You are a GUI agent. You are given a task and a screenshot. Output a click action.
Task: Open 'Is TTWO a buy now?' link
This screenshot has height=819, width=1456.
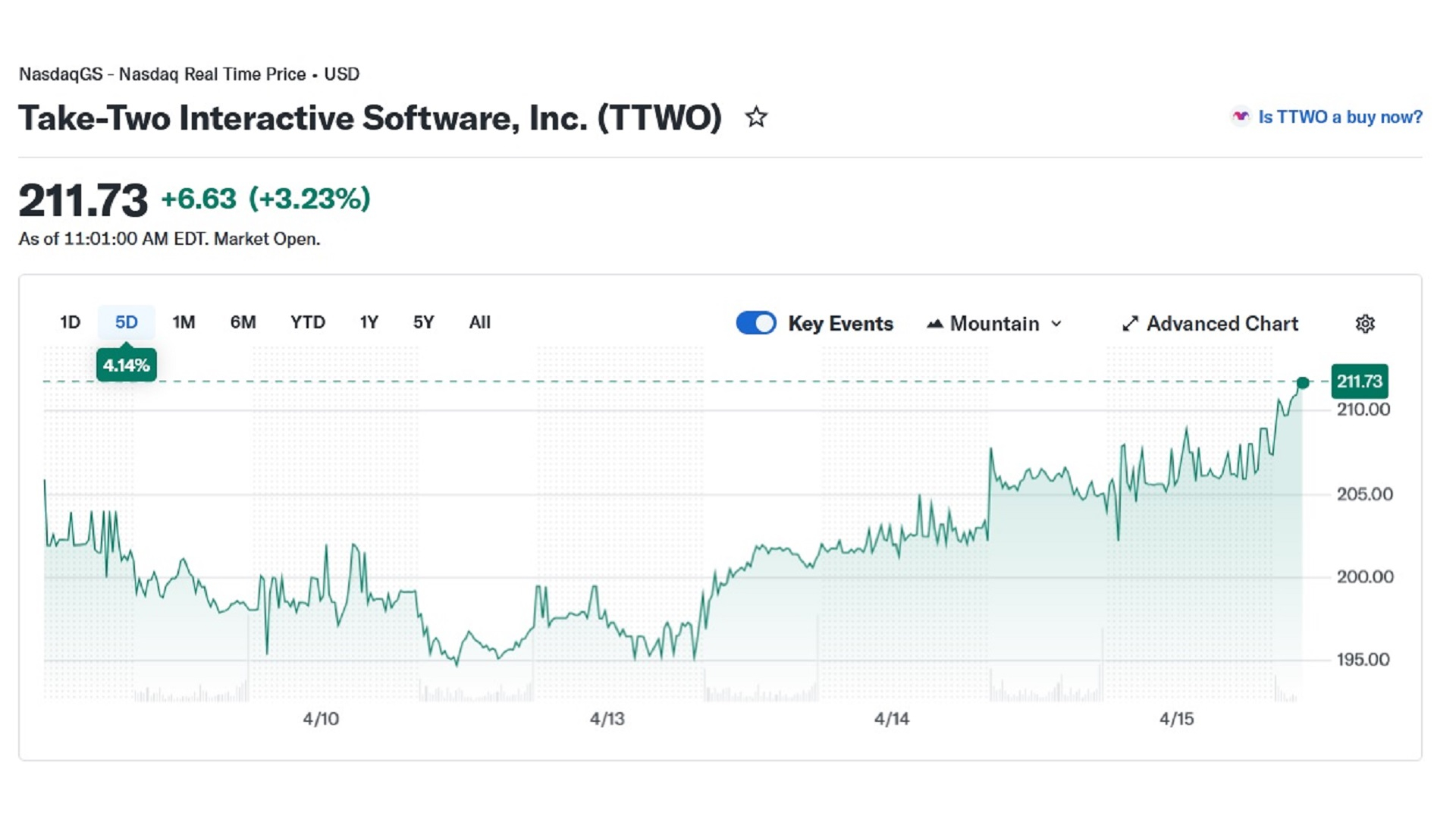tap(1340, 117)
